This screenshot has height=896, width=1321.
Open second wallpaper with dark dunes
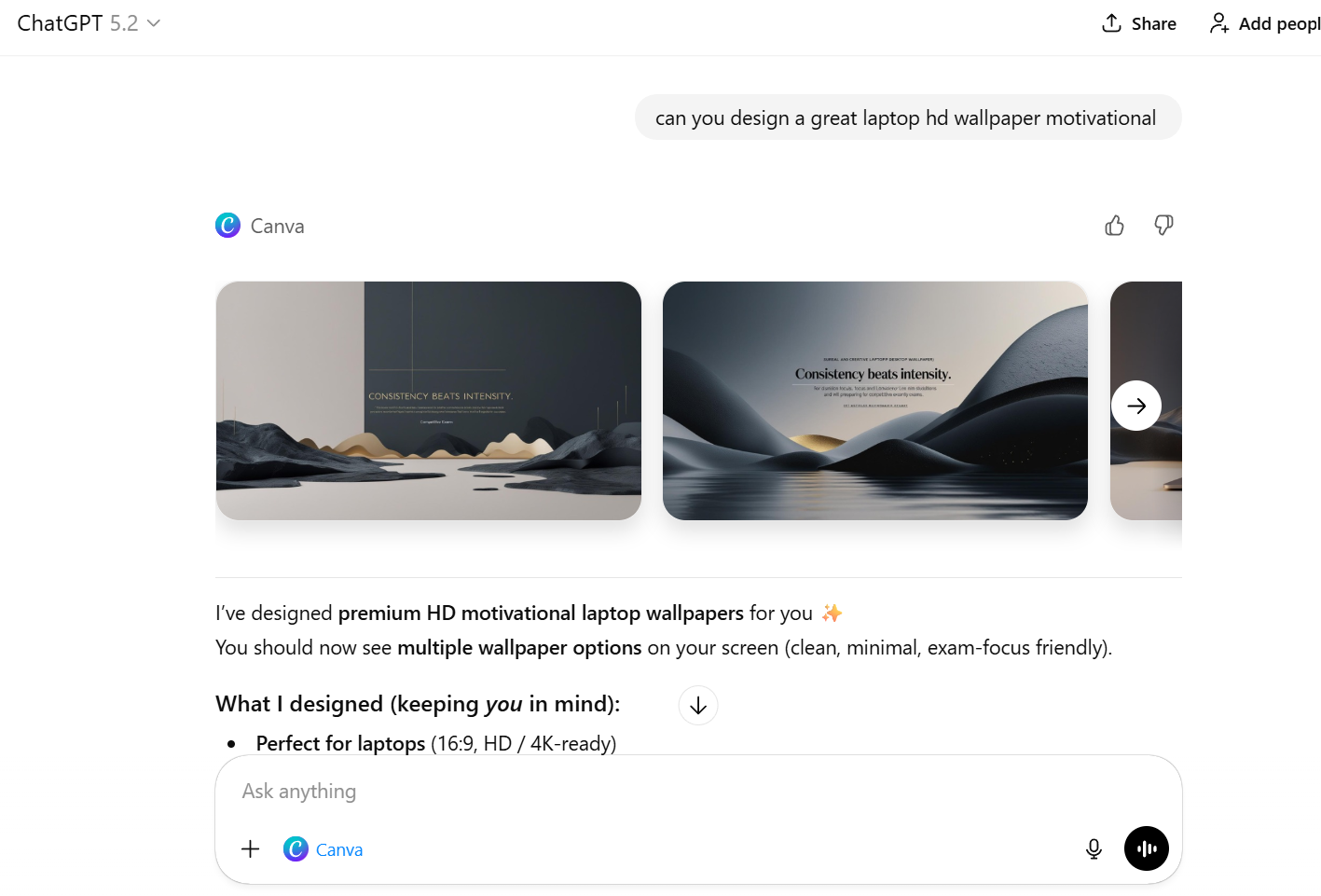[x=875, y=401]
